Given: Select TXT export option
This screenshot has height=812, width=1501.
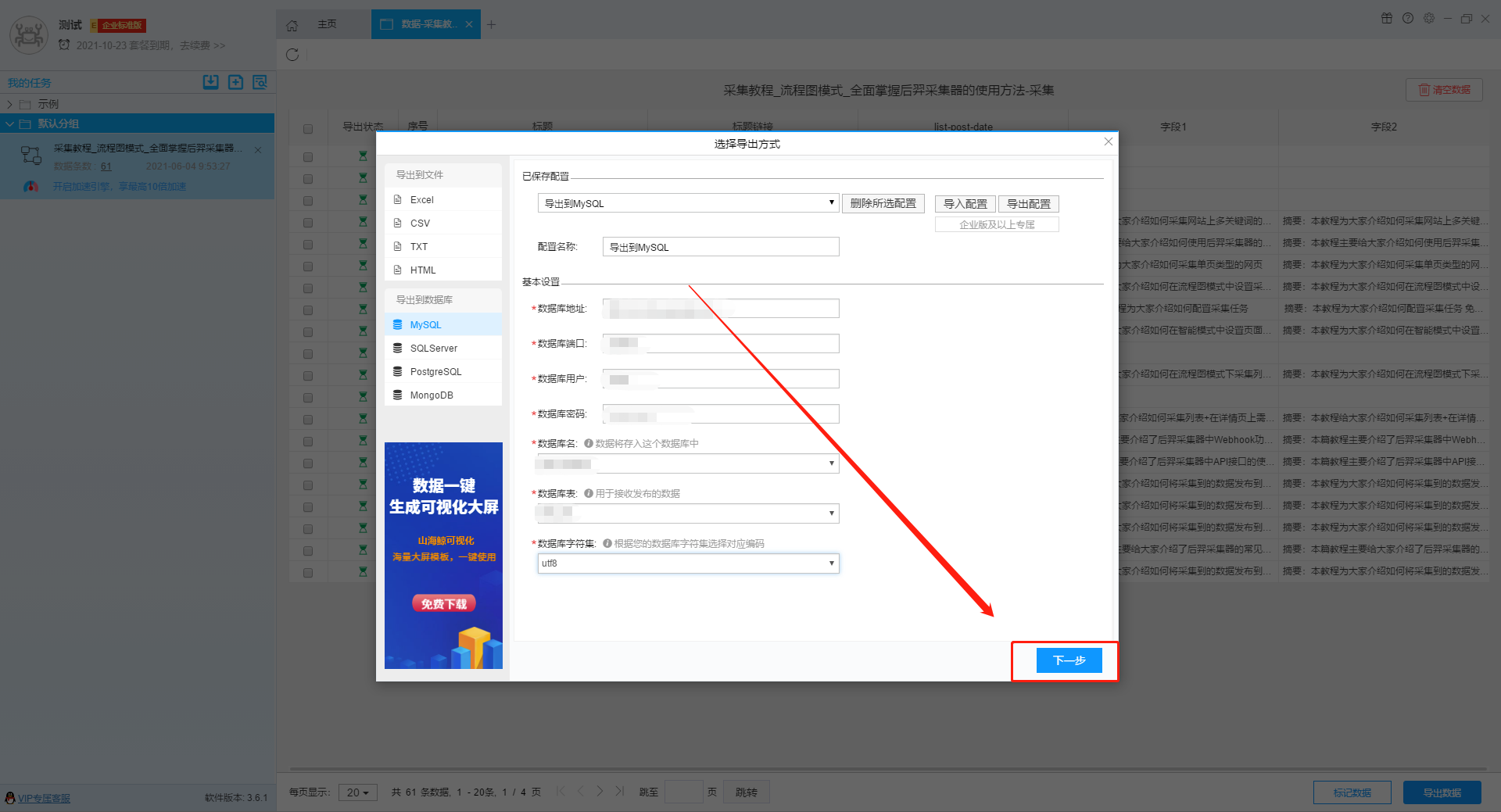Looking at the screenshot, I should [443, 247].
